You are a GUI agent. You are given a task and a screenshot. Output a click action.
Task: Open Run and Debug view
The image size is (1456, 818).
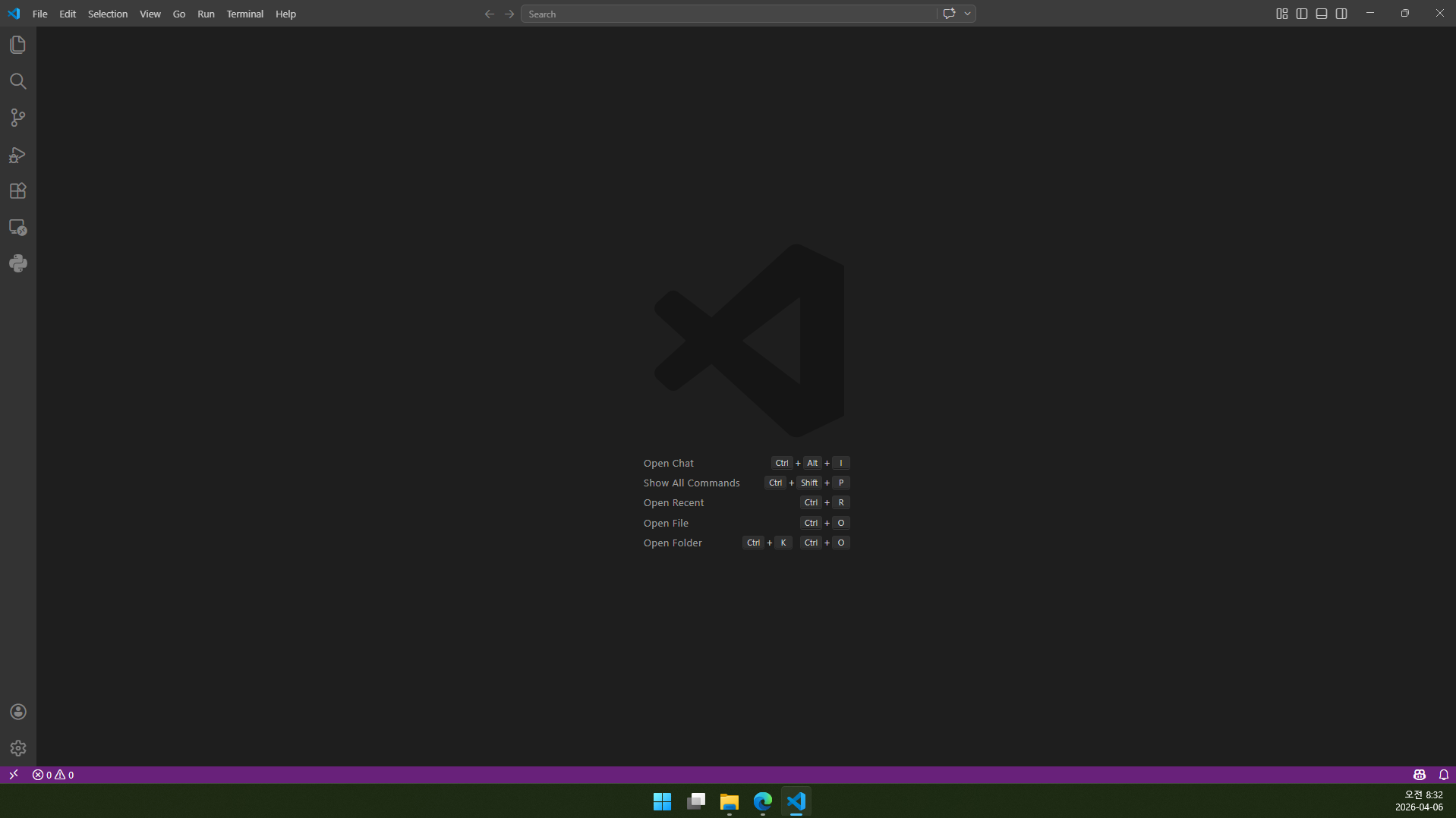pyautogui.click(x=18, y=155)
